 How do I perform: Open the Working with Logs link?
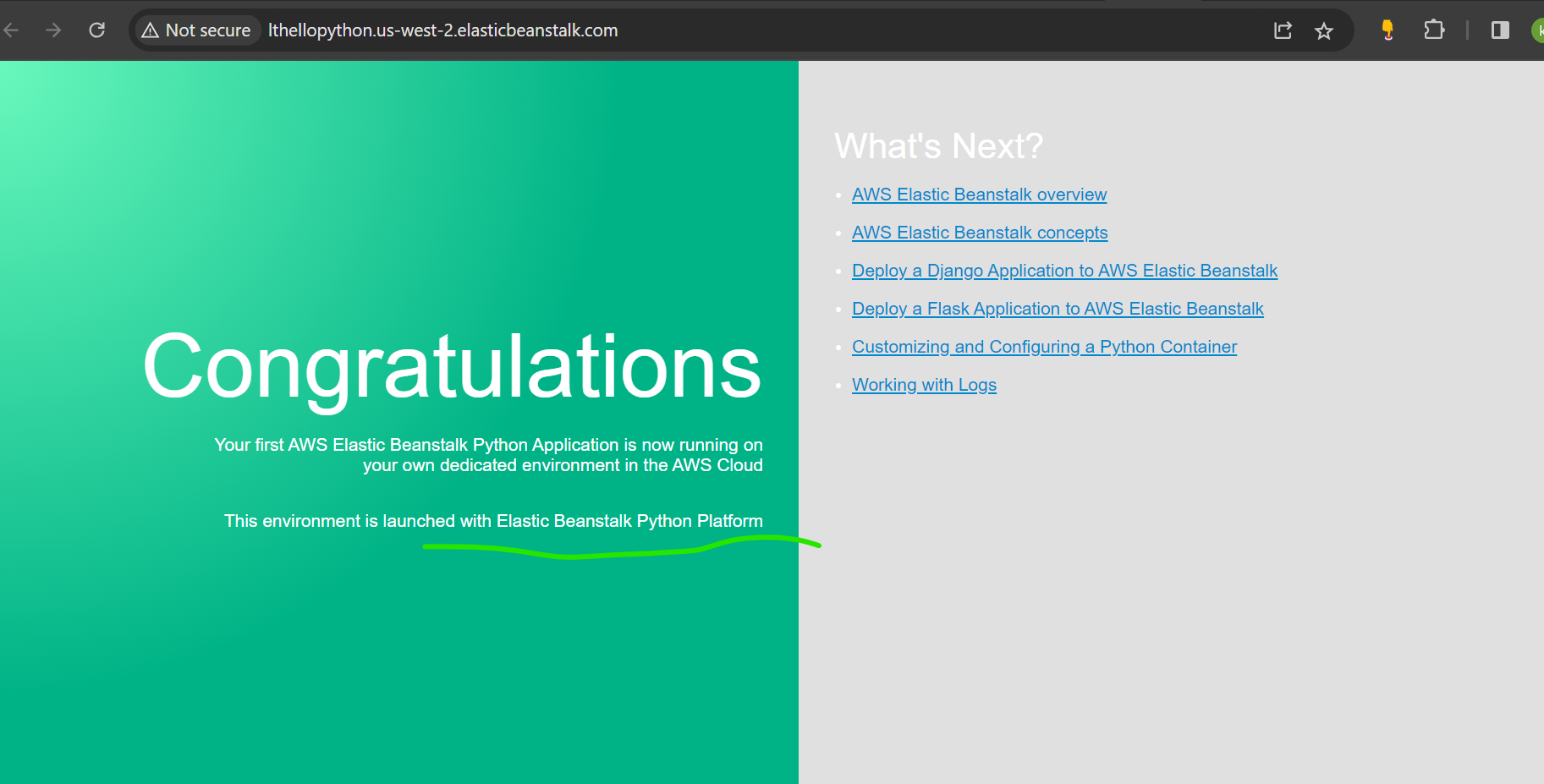[x=924, y=385]
